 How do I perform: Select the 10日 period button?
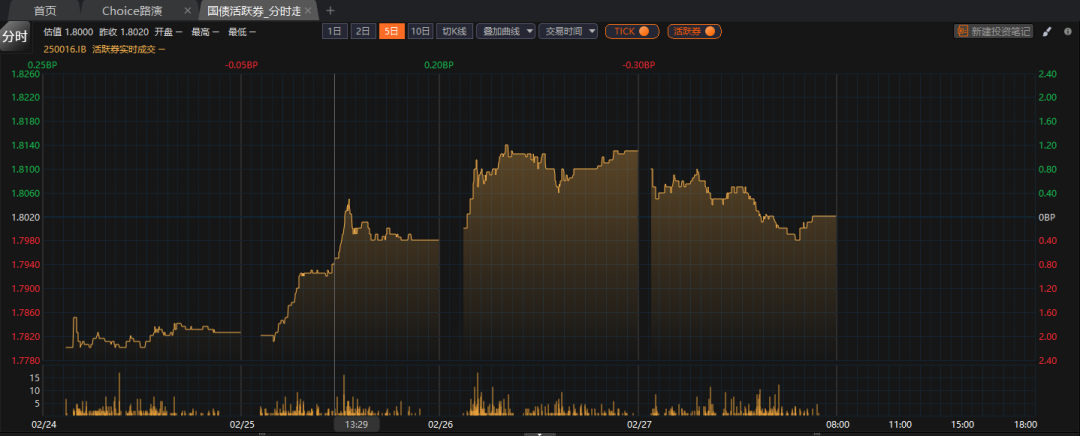[x=421, y=31]
